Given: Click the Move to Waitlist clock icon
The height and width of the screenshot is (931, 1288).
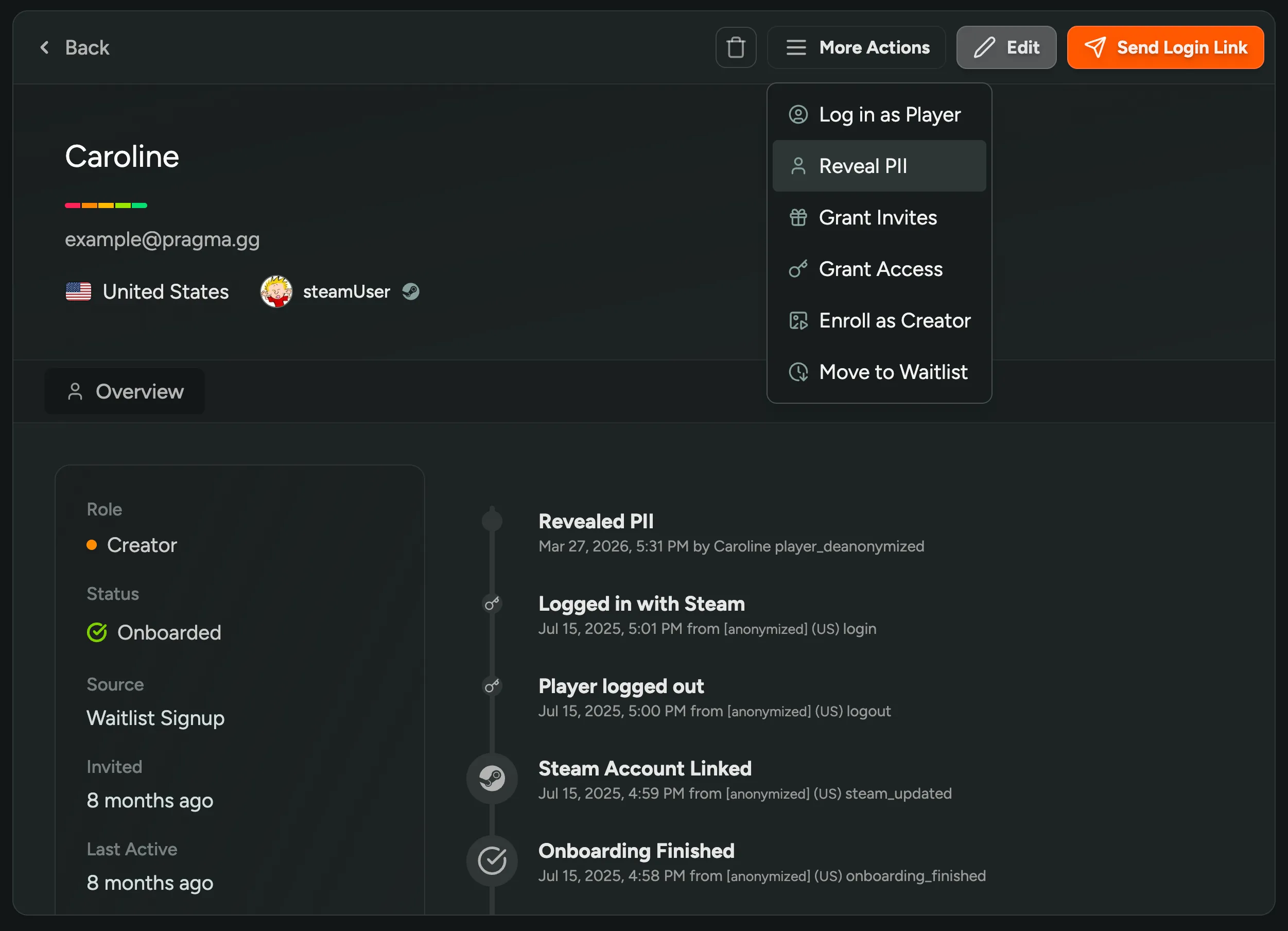Looking at the screenshot, I should point(798,373).
